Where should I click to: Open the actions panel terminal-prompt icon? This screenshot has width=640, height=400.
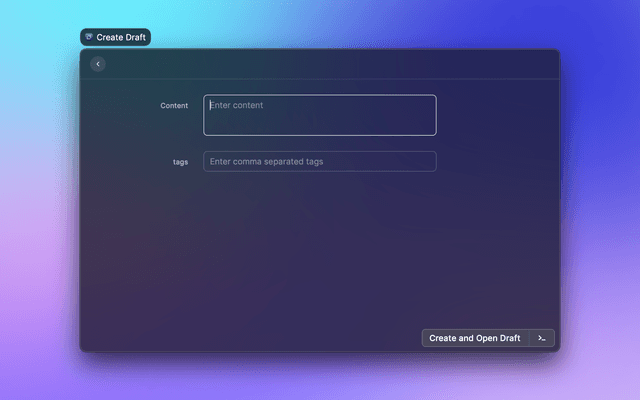[541, 338]
